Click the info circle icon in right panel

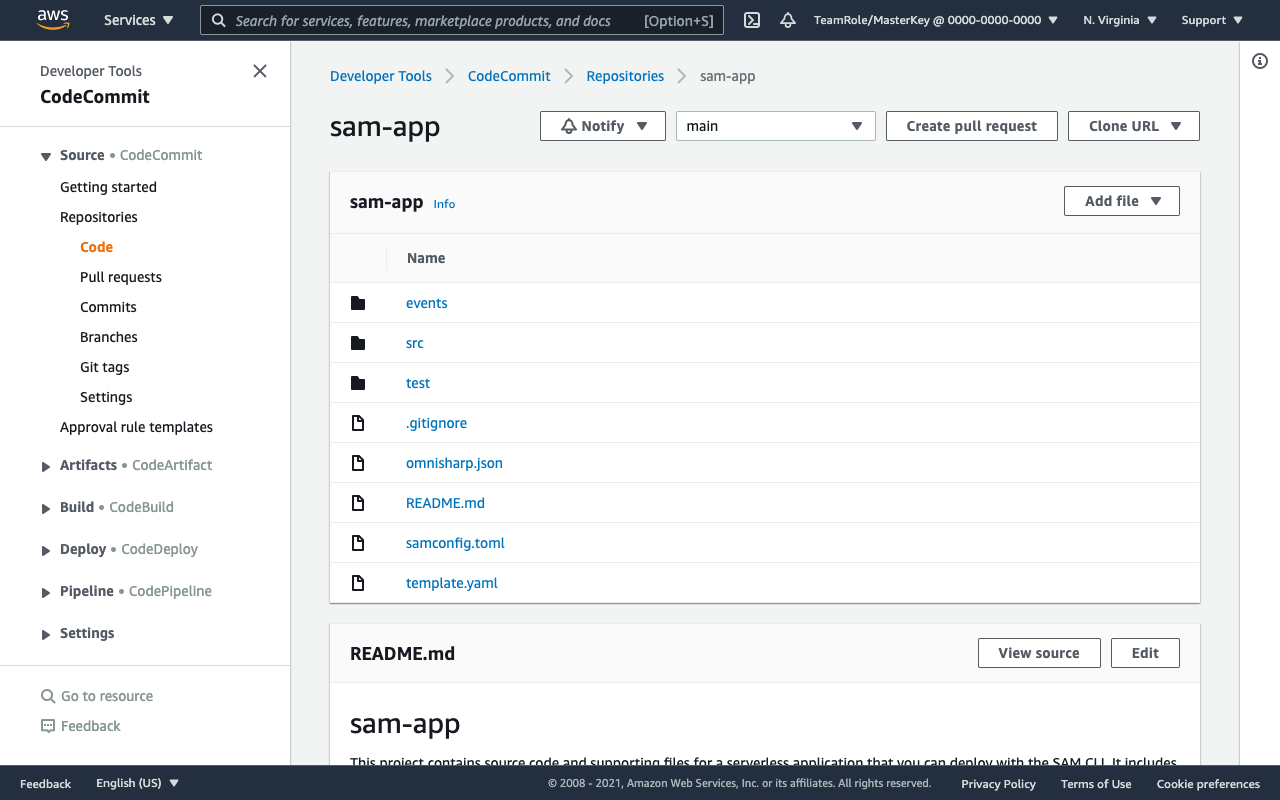tap(1260, 61)
